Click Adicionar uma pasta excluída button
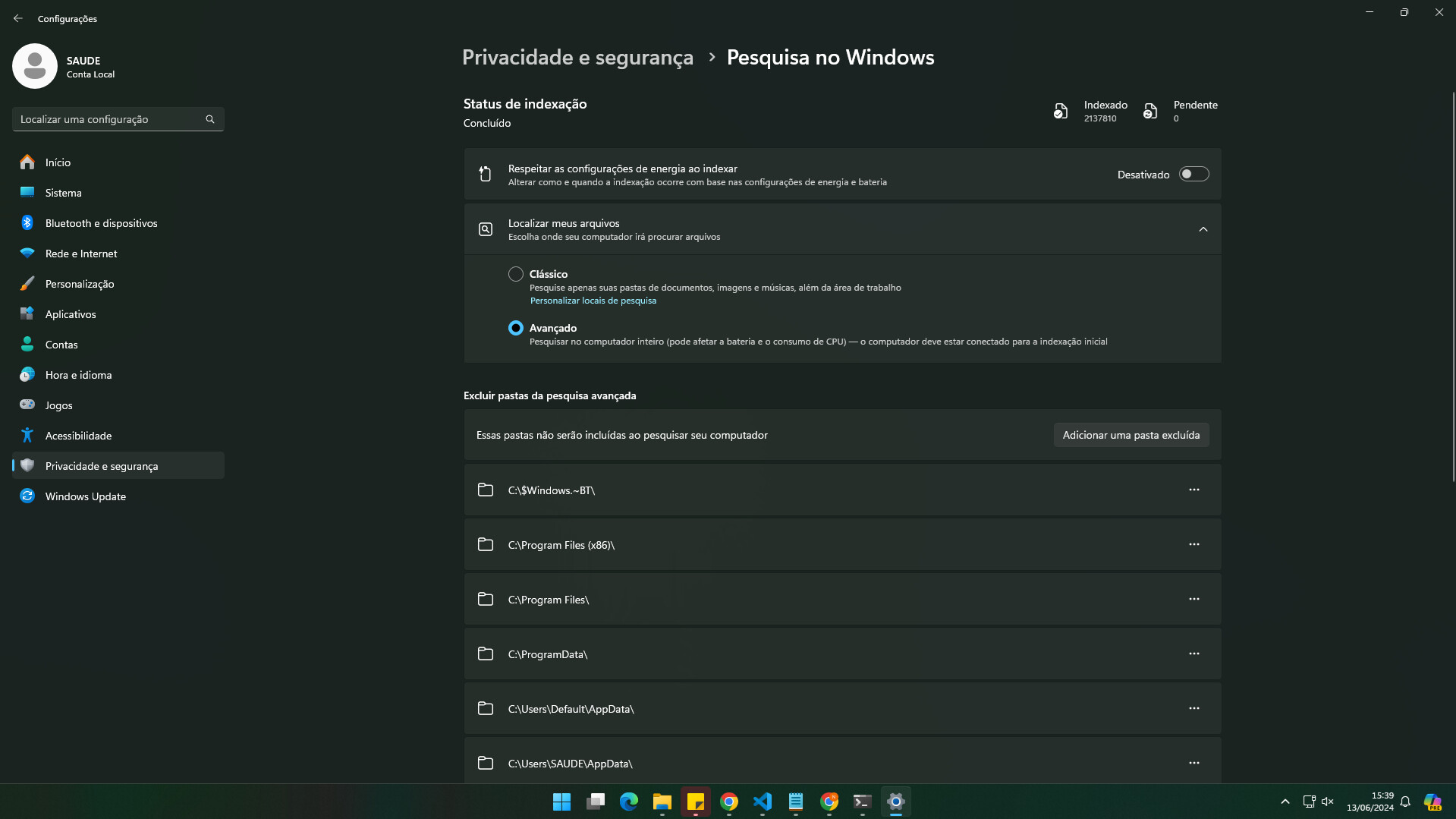This screenshot has height=819, width=1456. 1131,435
